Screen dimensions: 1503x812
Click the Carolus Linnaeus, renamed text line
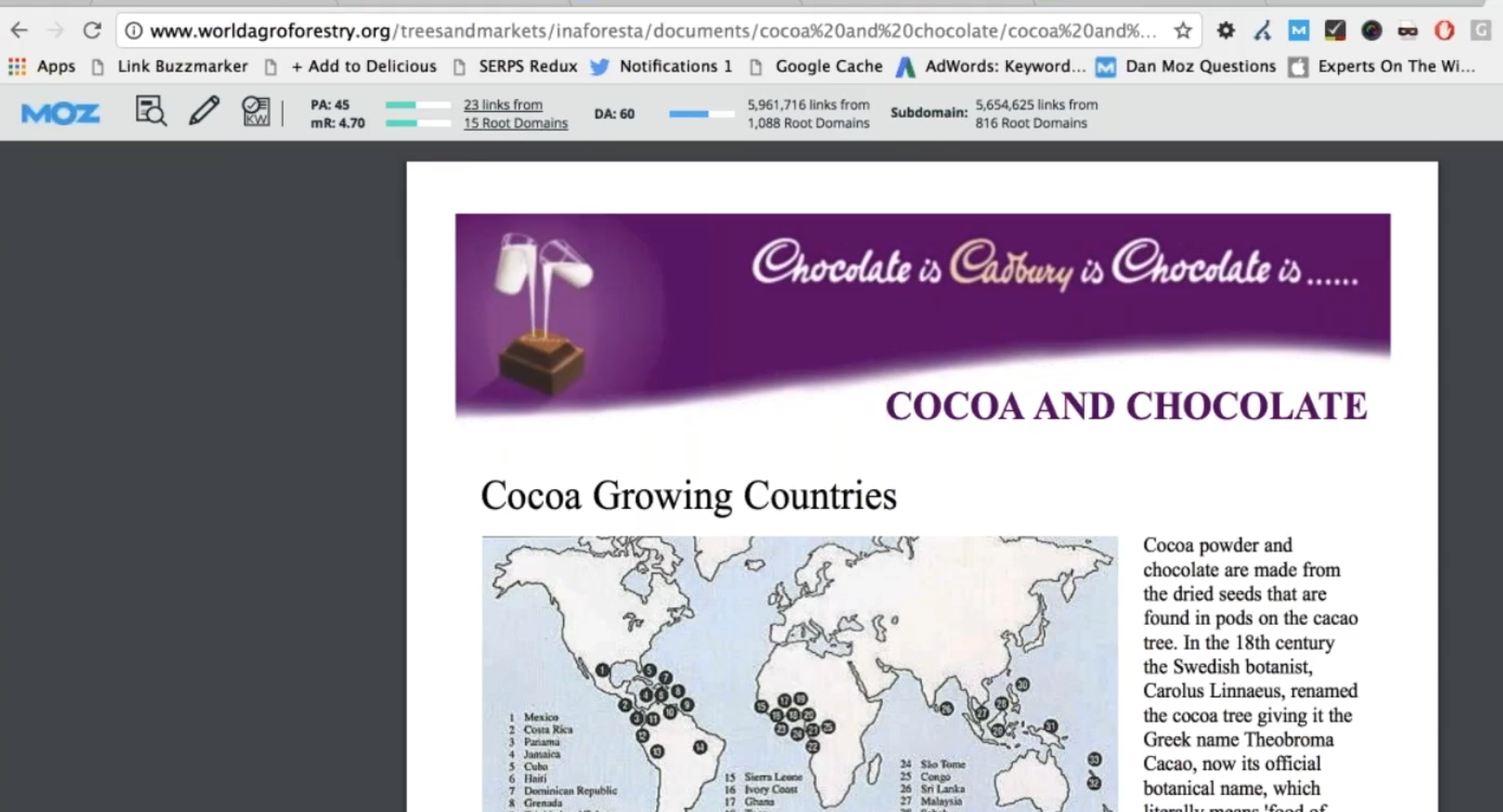click(x=1250, y=691)
